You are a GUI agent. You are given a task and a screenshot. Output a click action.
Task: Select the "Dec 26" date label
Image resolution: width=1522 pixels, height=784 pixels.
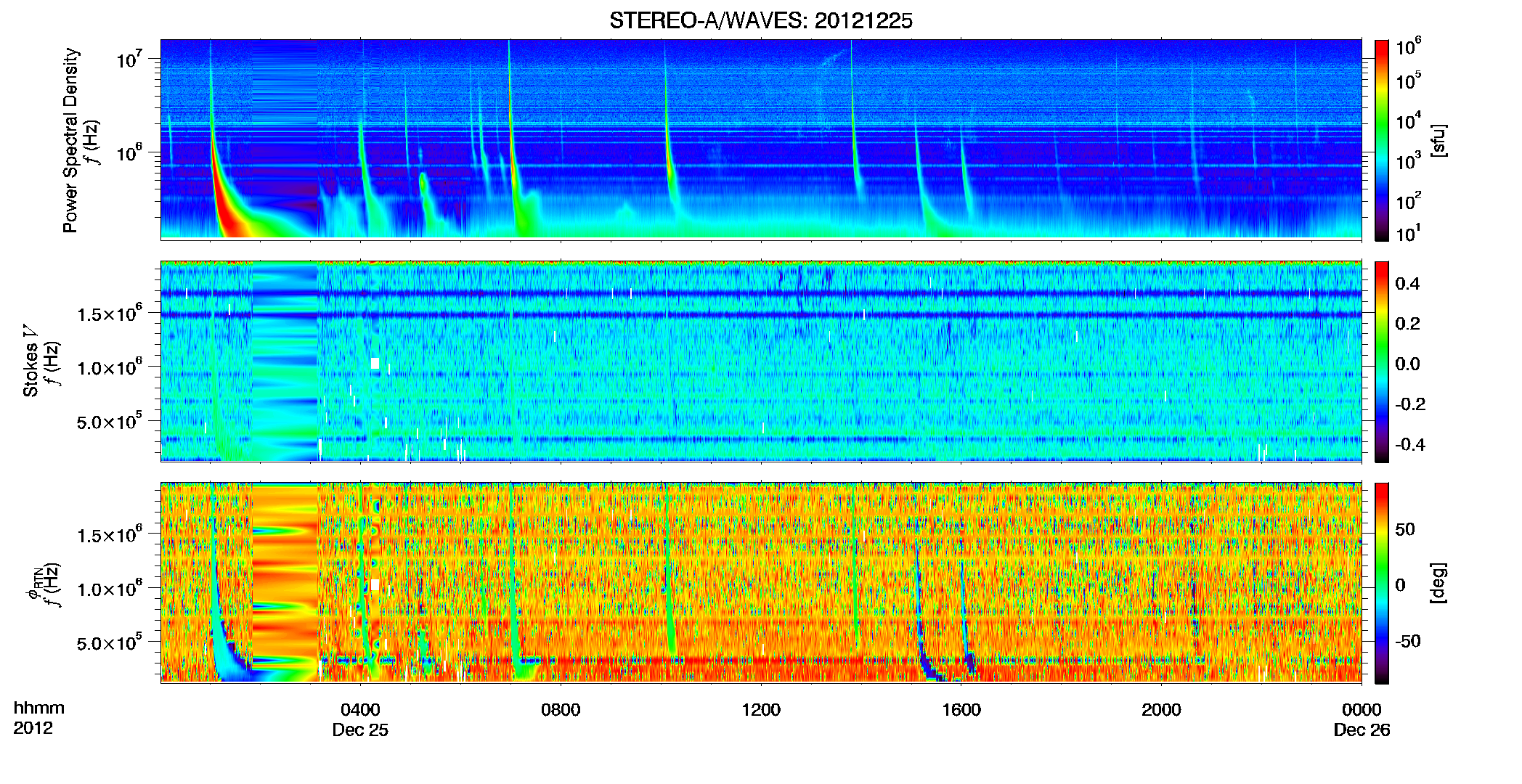(1362, 730)
